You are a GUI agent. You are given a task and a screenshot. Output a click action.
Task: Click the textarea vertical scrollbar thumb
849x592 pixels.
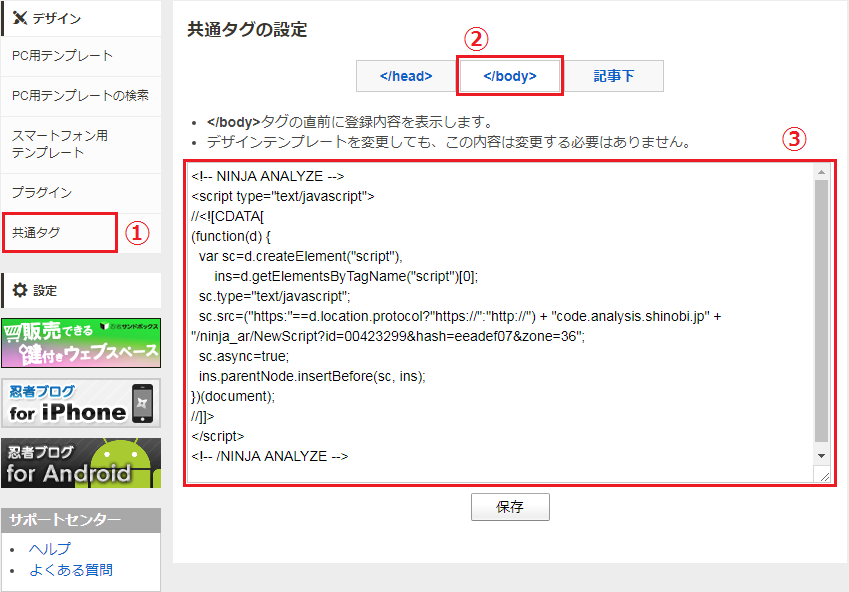821,311
